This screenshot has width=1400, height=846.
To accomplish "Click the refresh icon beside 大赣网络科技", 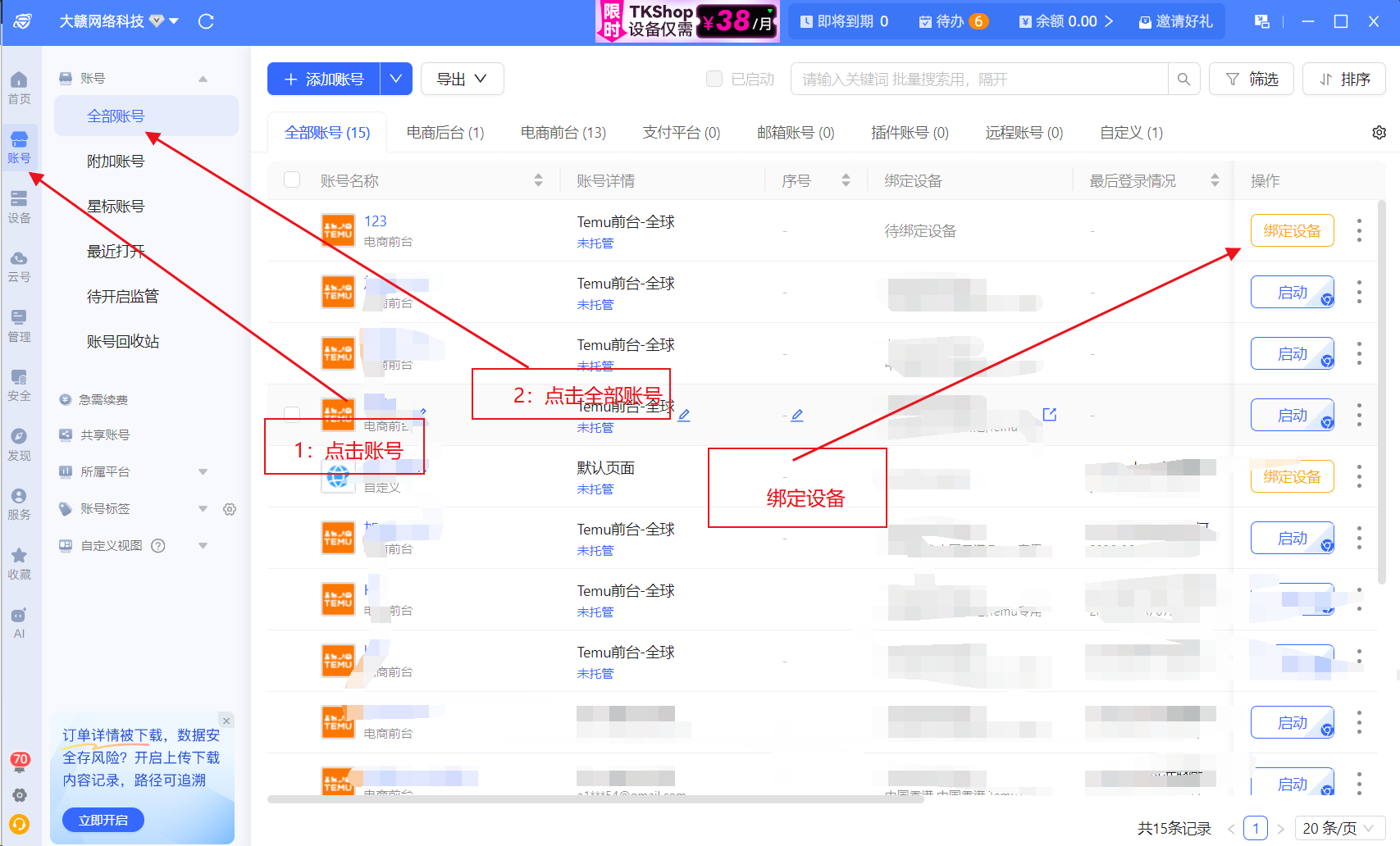I will [206, 21].
